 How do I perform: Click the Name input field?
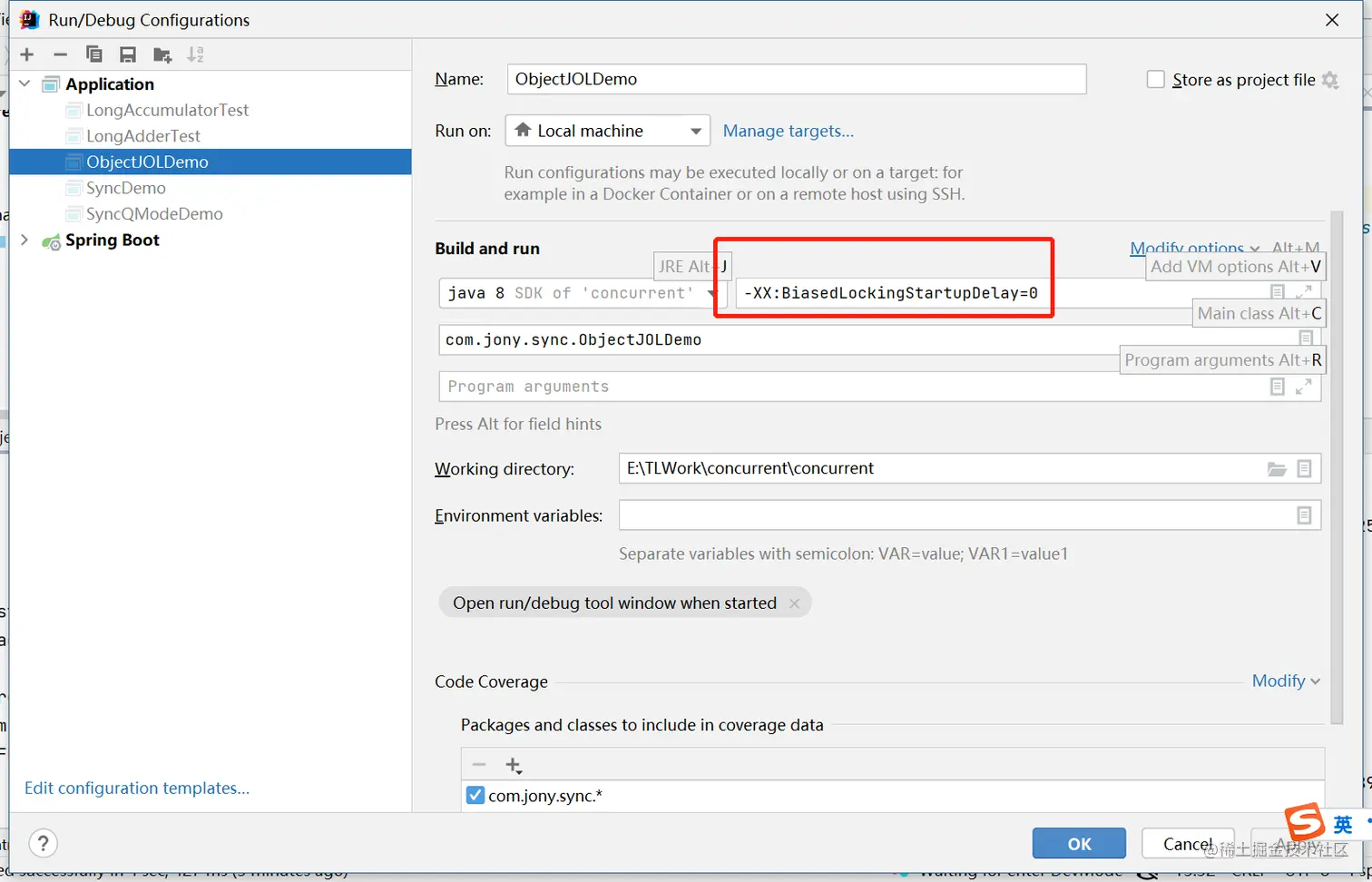pos(797,79)
